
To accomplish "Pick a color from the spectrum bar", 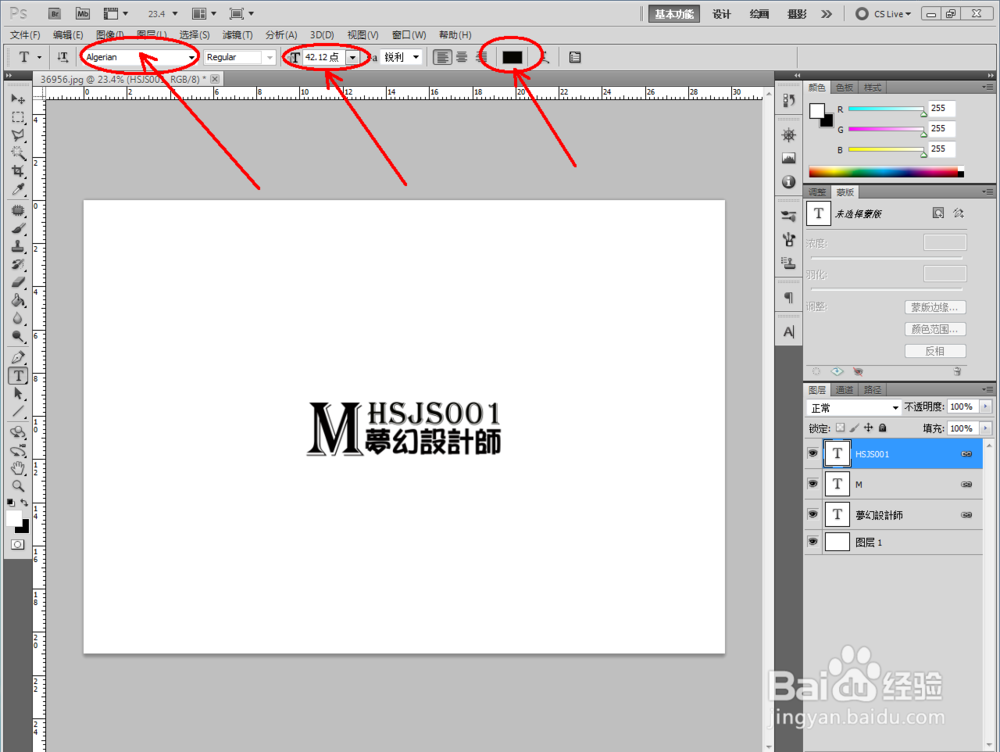I will 886,172.
